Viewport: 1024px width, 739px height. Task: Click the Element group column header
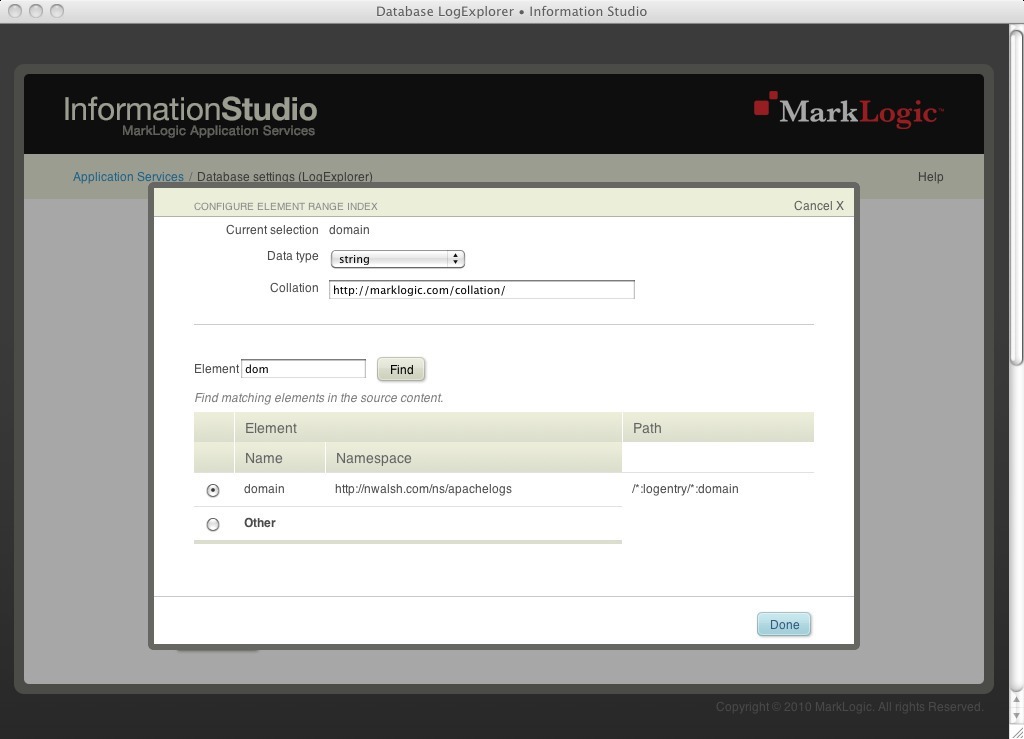click(x=428, y=428)
